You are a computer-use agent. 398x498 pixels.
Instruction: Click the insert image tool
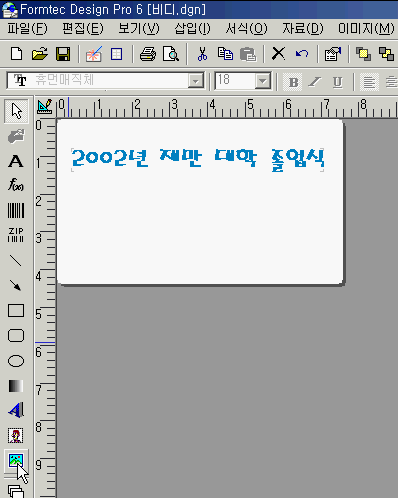pyautogui.click(x=16, y=460)
